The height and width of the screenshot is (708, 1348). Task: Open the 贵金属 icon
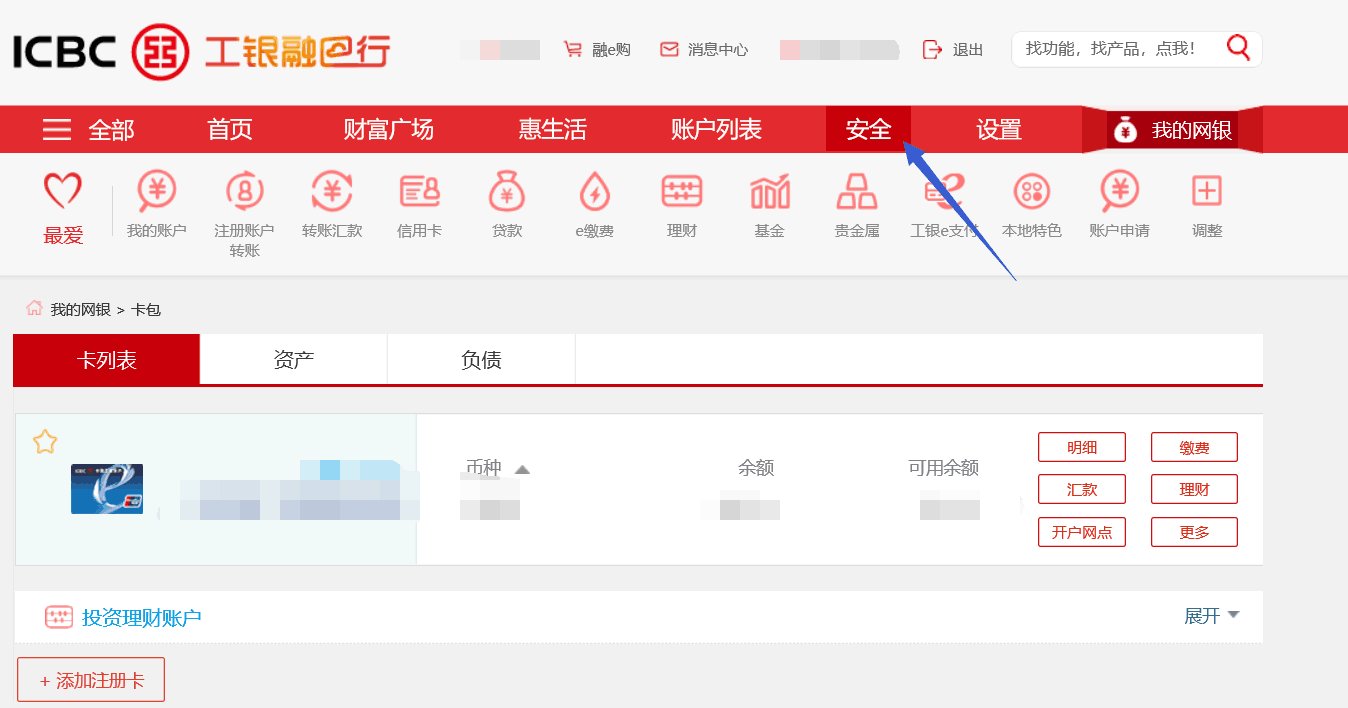click(x=856, y=205)
